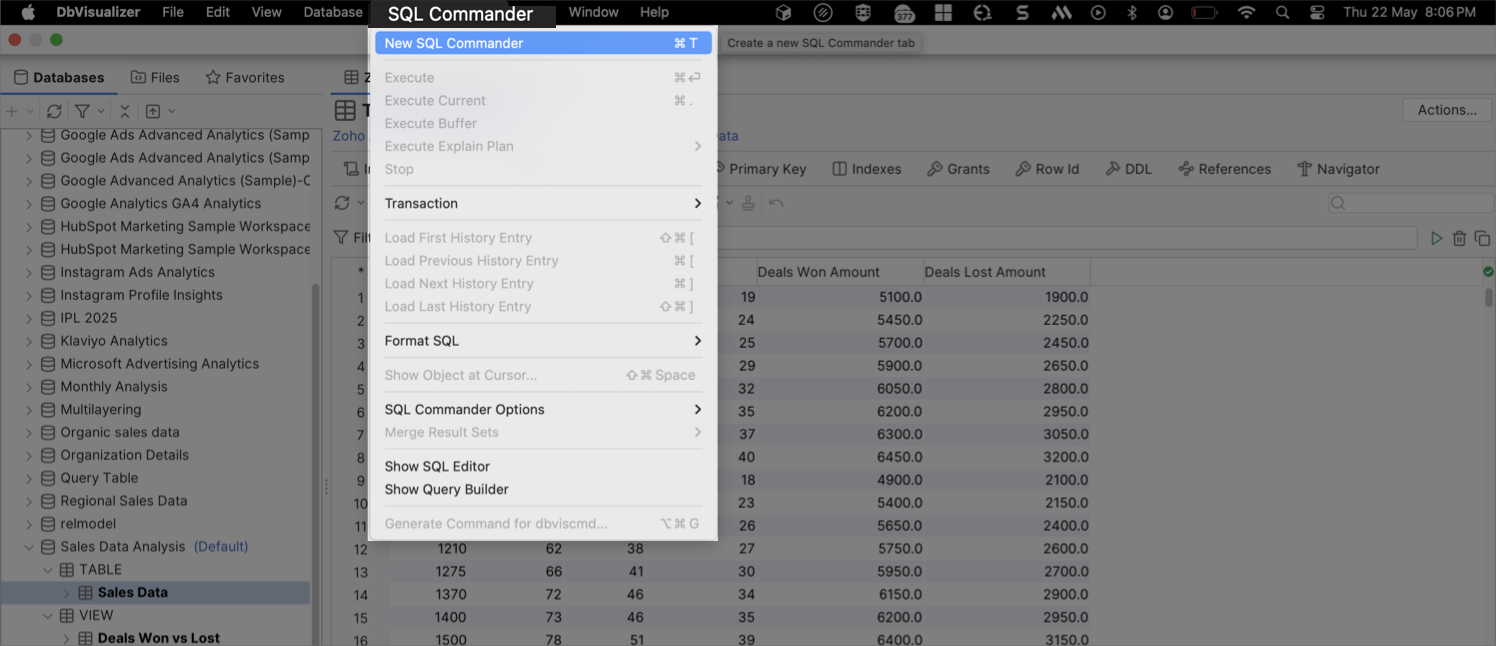The image size is (1496, 646).
Task: Click the trash icon beside filter field
Action: click(x=1459, y=238)
